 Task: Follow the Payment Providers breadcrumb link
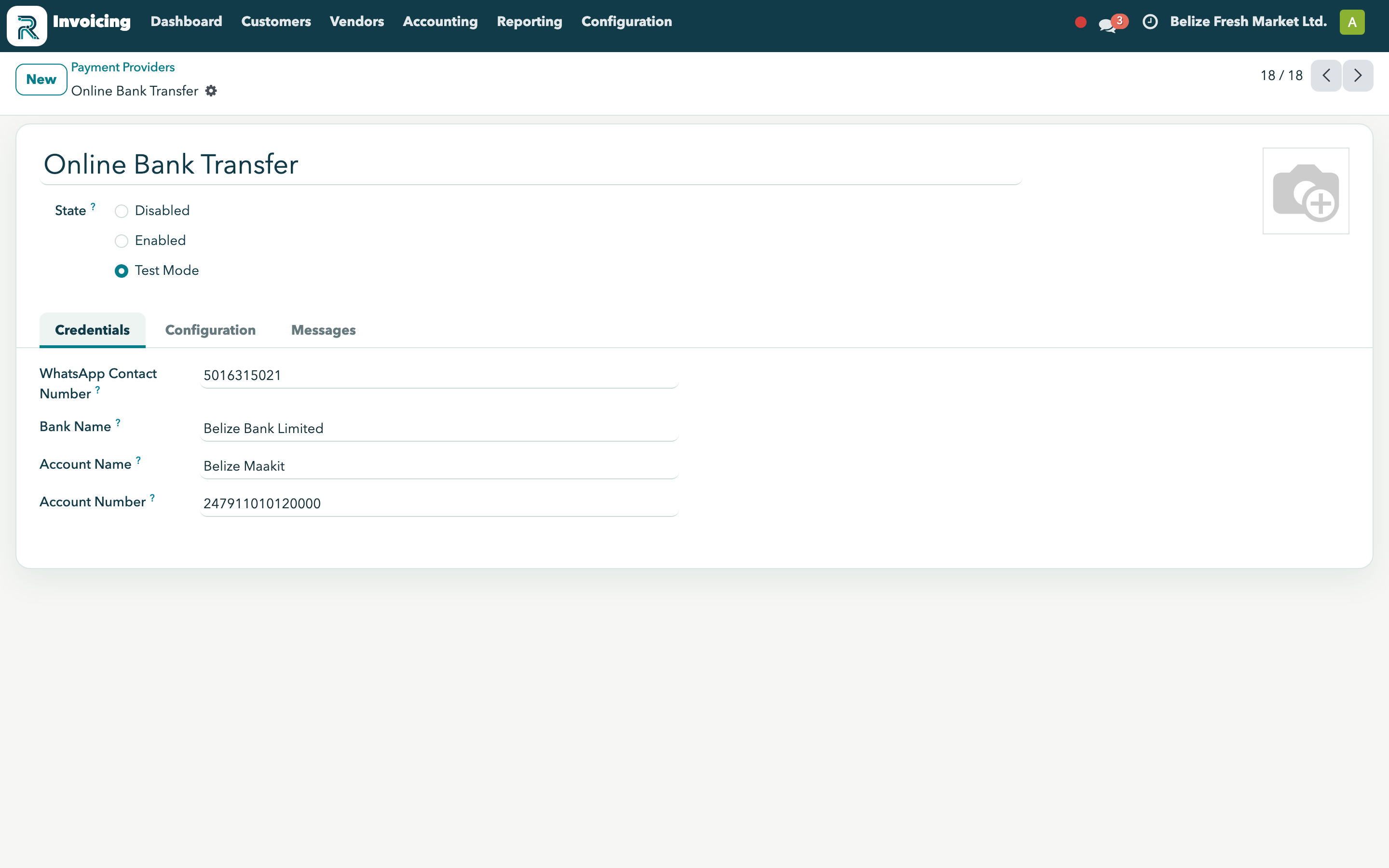pyautogui.click(x=123, y=67)
